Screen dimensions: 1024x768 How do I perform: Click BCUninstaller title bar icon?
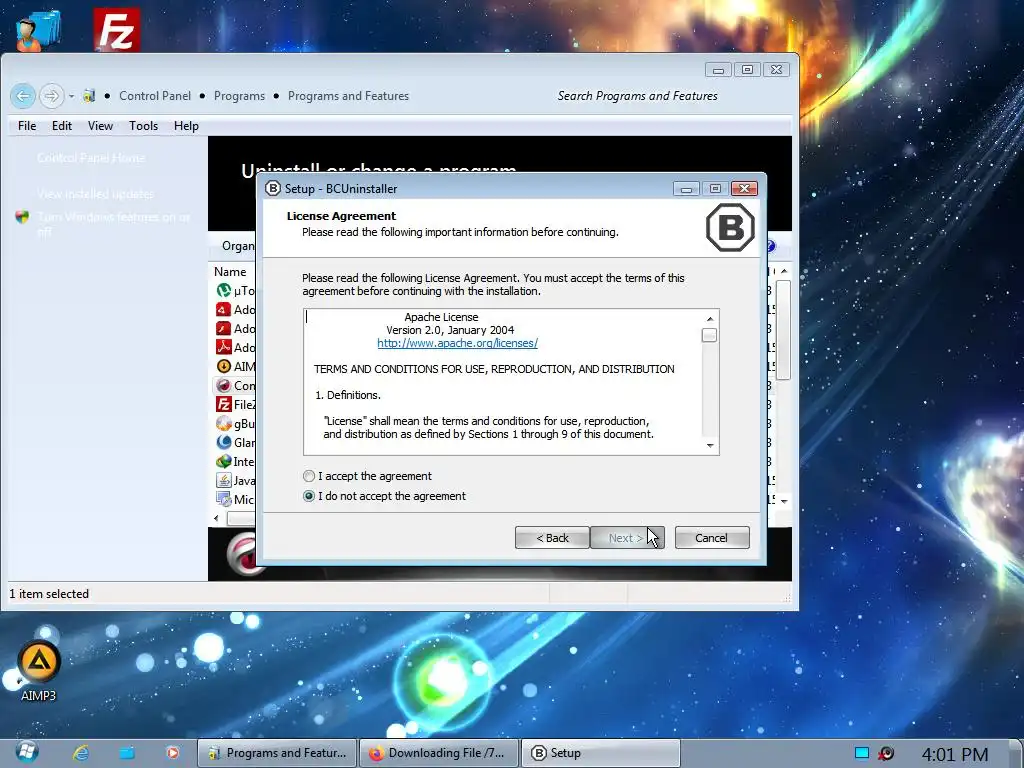tap(272, 189)
